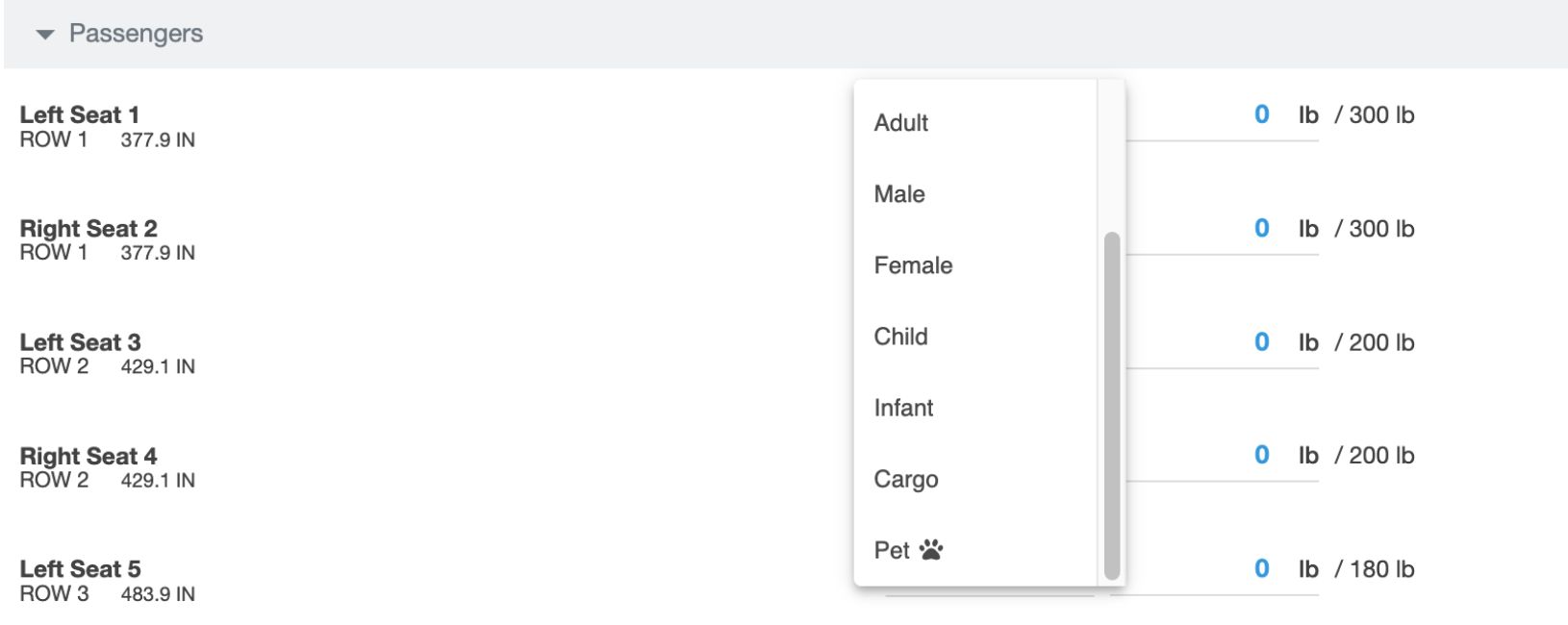Select Child passenger type
The height and width of the screenshot is (625, 1568).
point(900,337)
